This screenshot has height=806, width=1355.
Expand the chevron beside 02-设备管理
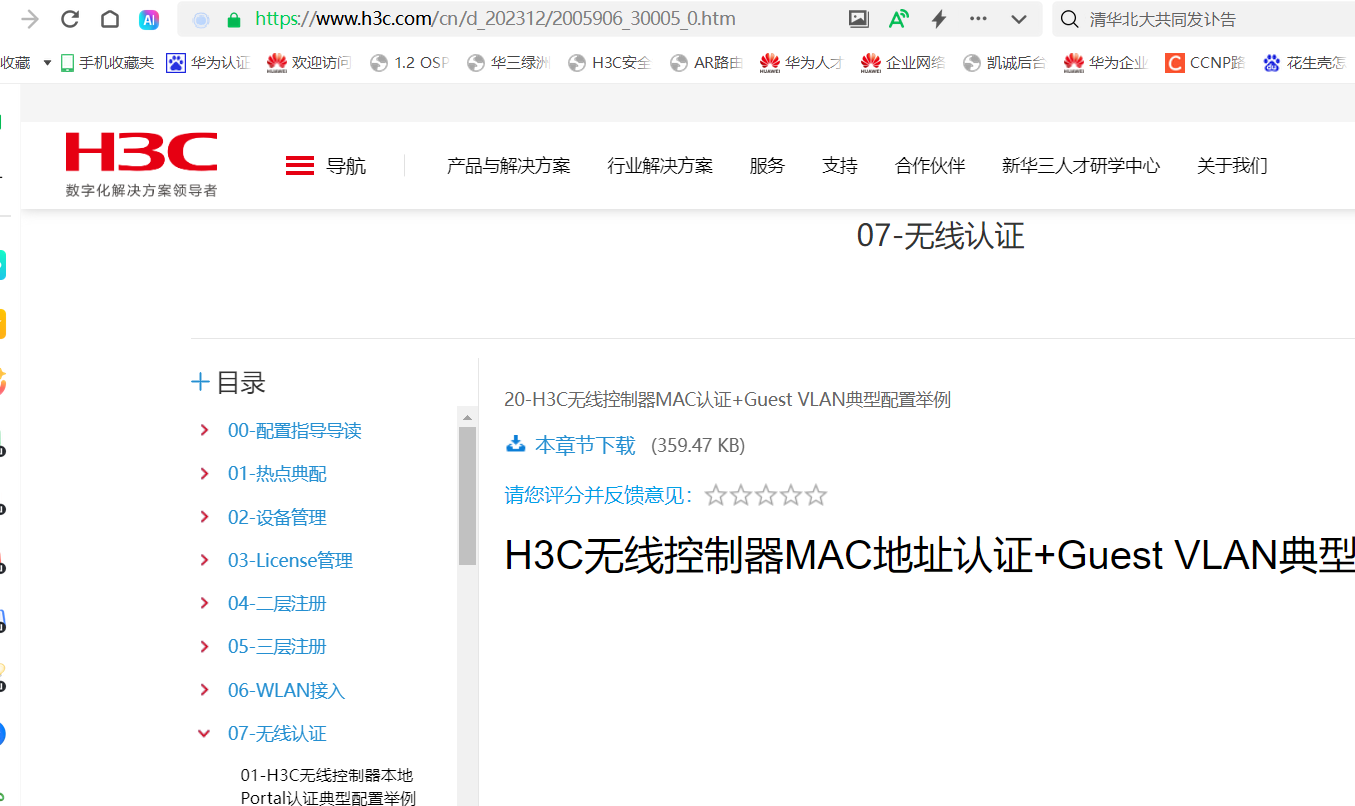(204, 517)
